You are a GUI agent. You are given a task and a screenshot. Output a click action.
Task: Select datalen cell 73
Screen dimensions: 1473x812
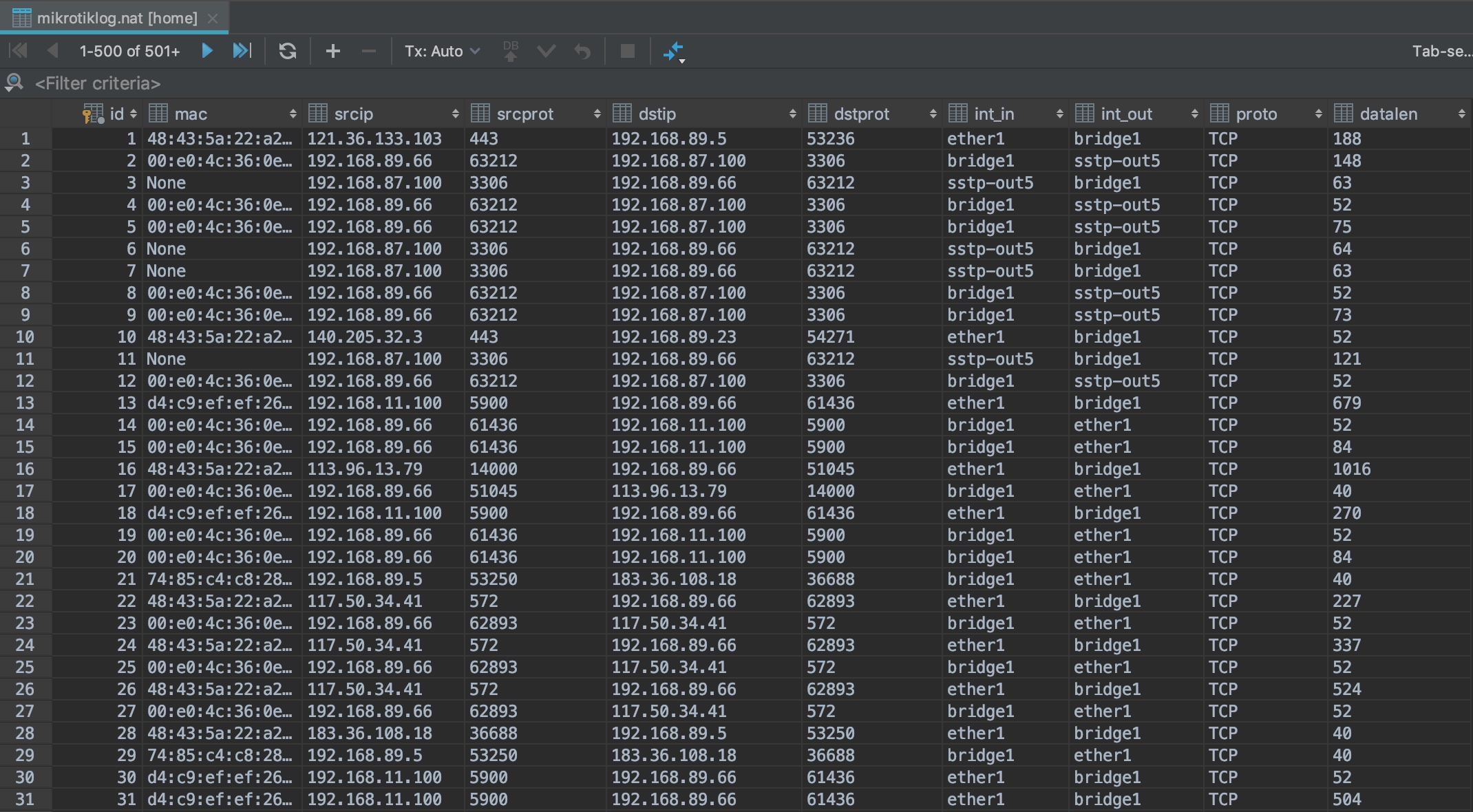[x=1401, y=314]
